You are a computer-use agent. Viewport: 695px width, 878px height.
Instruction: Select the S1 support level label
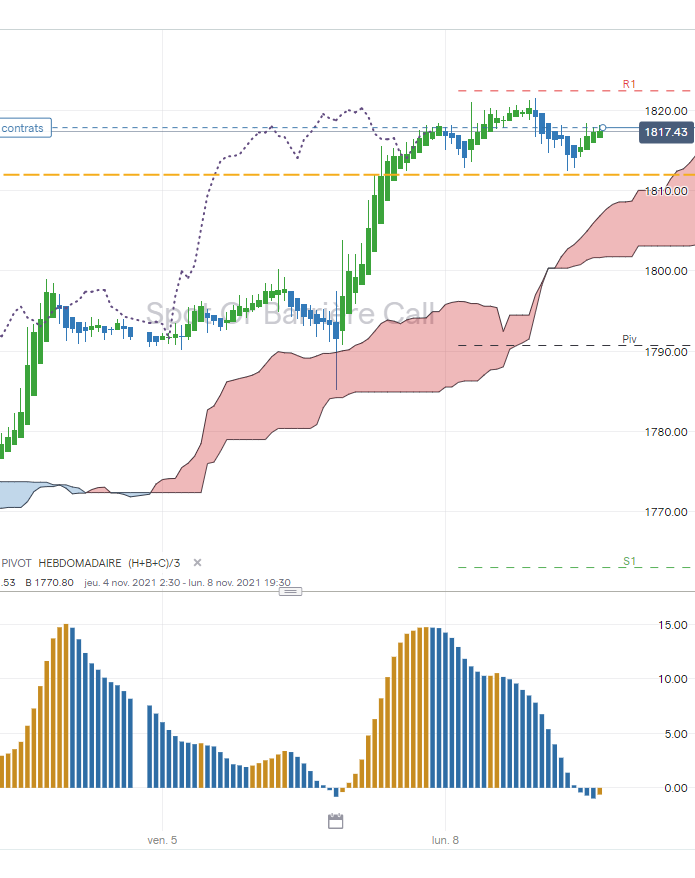[629, 561]
